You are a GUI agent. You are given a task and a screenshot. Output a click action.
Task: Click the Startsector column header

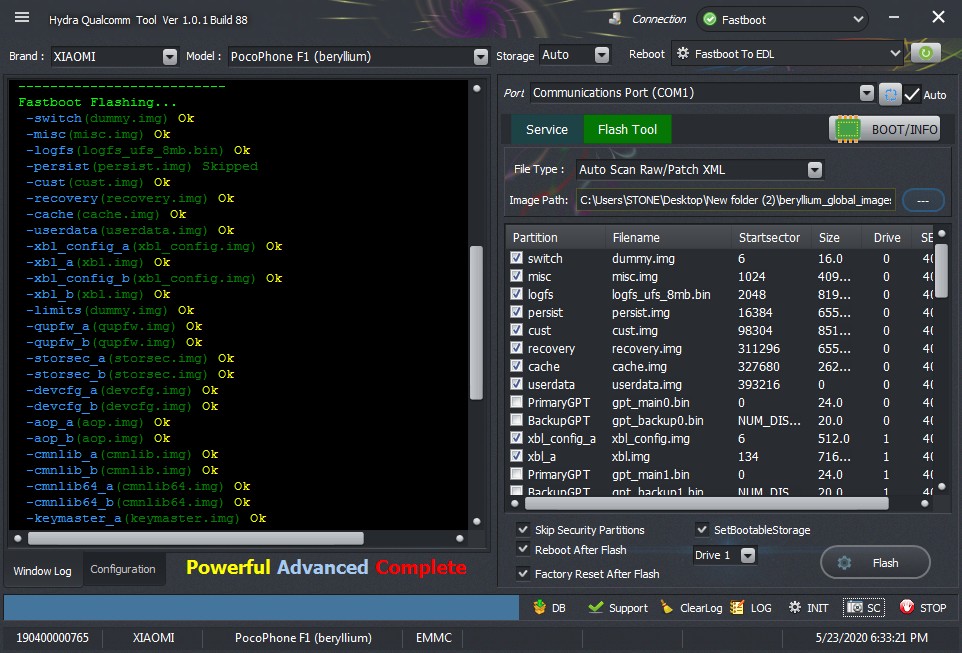771,238
